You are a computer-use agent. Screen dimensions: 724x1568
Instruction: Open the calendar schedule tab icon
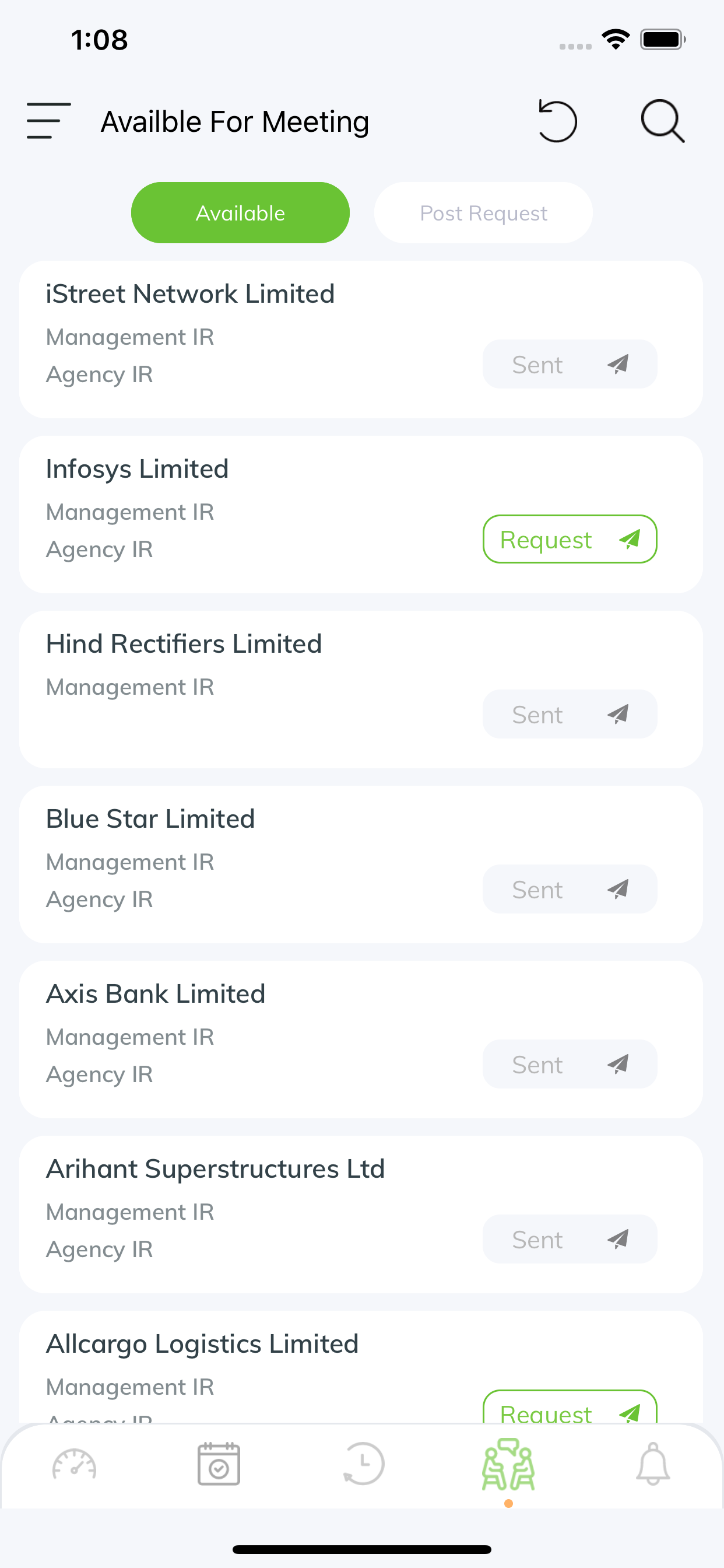point(219,1464)
